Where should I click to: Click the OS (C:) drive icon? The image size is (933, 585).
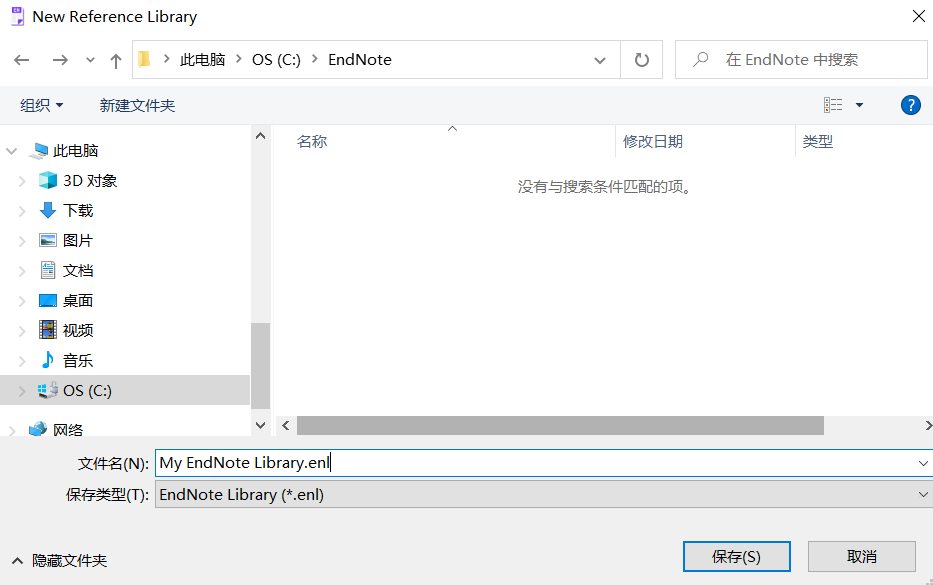point(48,390)
